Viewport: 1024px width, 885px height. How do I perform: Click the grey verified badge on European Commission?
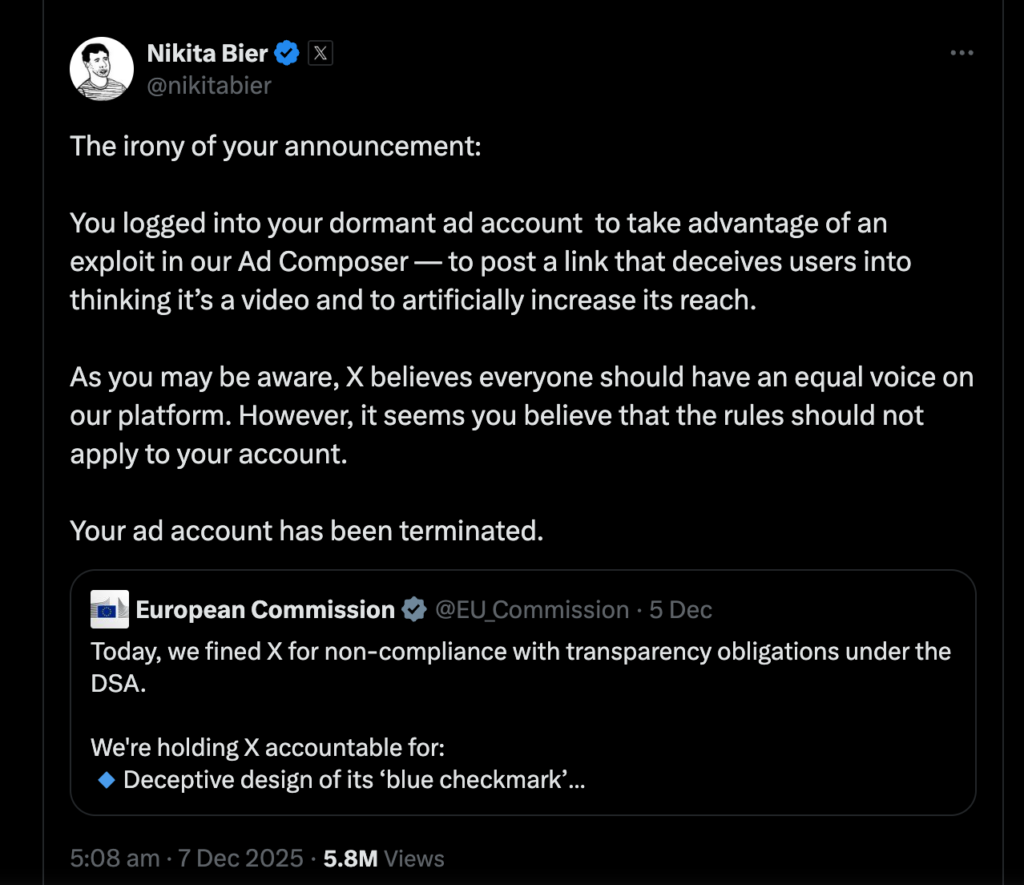pyautogui.click(x=413, y=609)
